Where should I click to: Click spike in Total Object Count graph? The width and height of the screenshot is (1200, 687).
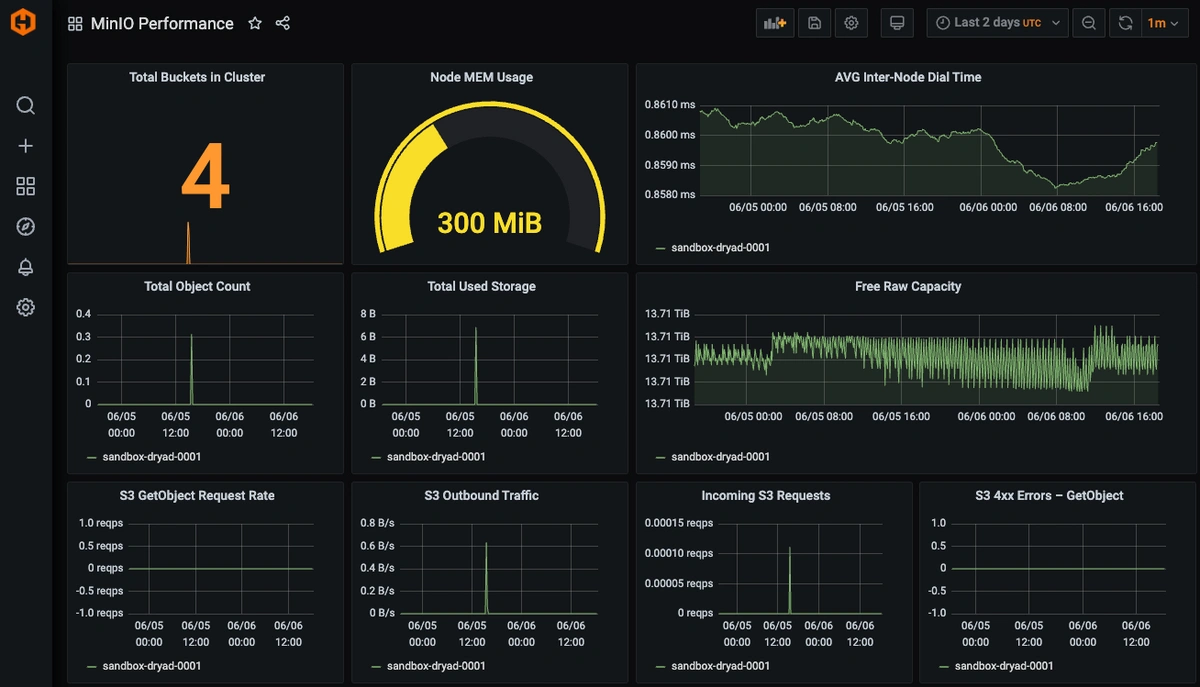pyautogui.click(x=191, y=369)
